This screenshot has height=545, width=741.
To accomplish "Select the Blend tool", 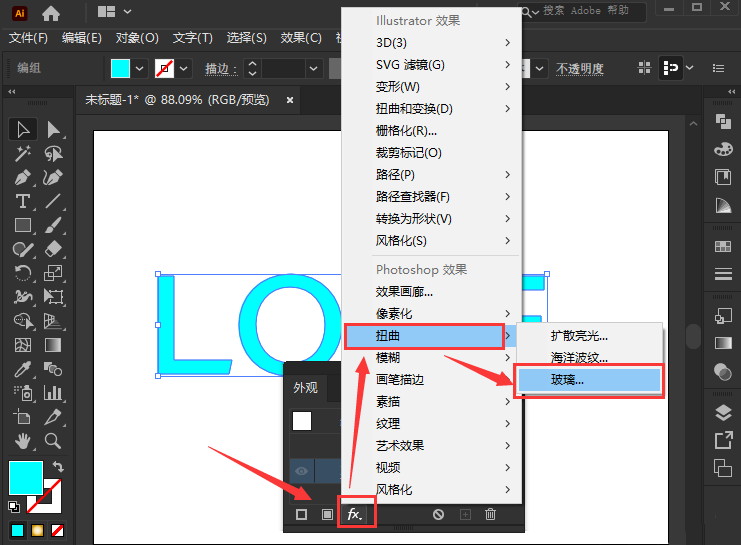I will click(53, 369).
